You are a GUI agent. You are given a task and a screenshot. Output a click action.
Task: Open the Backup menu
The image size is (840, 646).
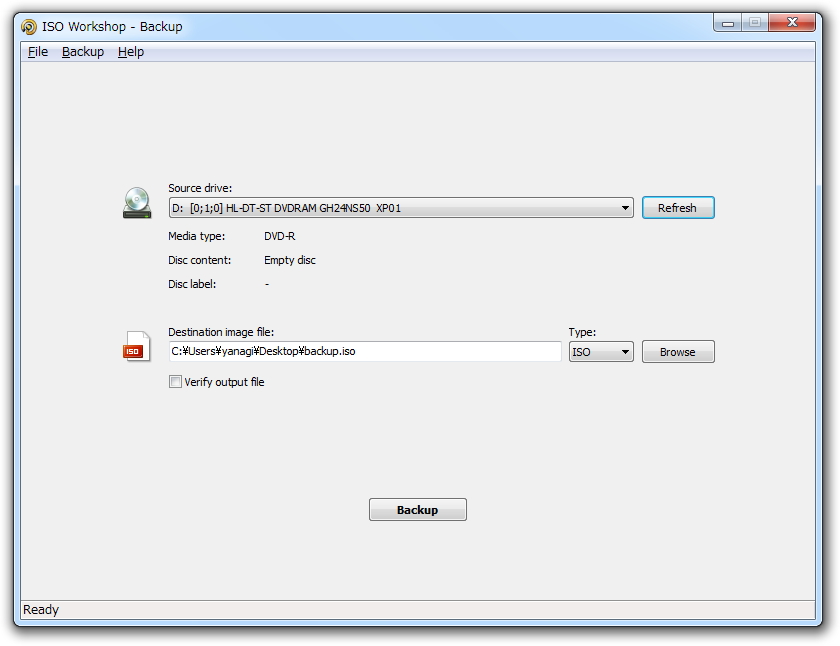[x=83, y=52]
